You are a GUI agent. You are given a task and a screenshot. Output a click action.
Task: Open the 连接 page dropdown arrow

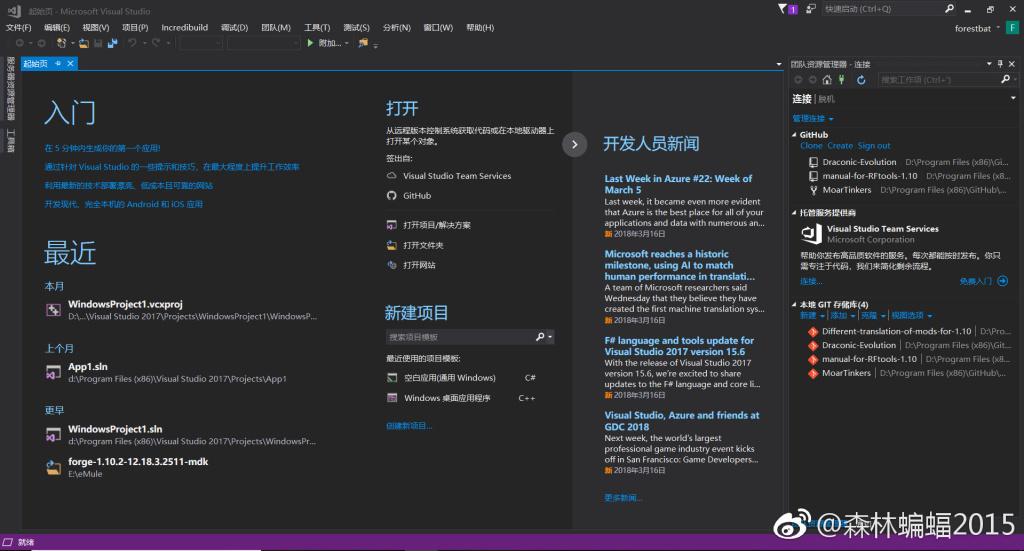click(x=1013, y=98)
